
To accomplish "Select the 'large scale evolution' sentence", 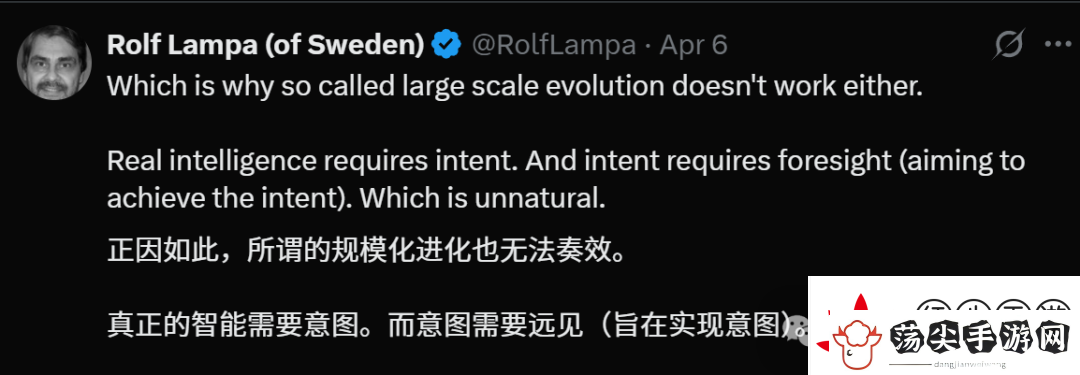I will click(x=515, y=87).
